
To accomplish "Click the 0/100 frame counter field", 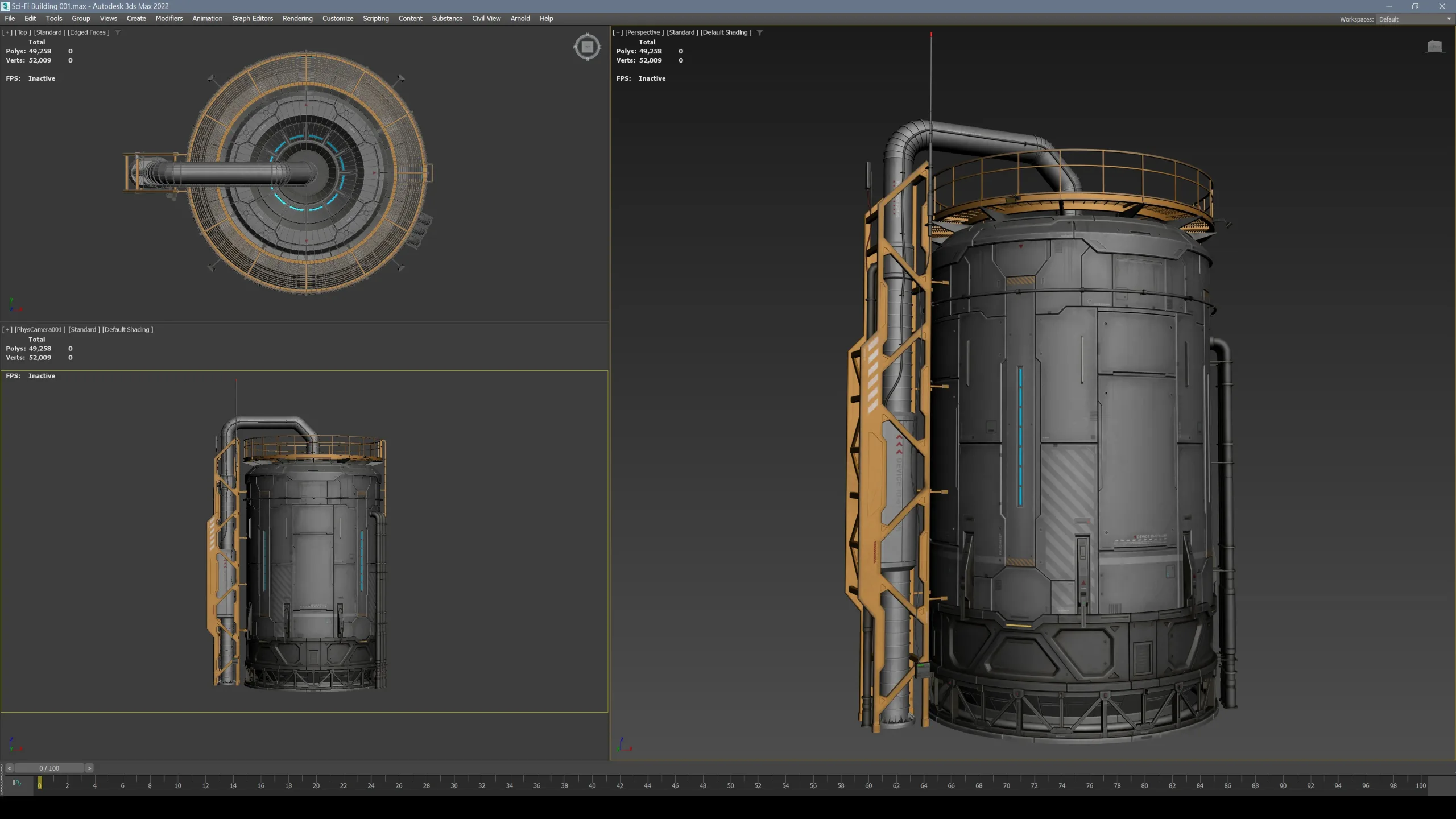I will [x=50, y=768].
